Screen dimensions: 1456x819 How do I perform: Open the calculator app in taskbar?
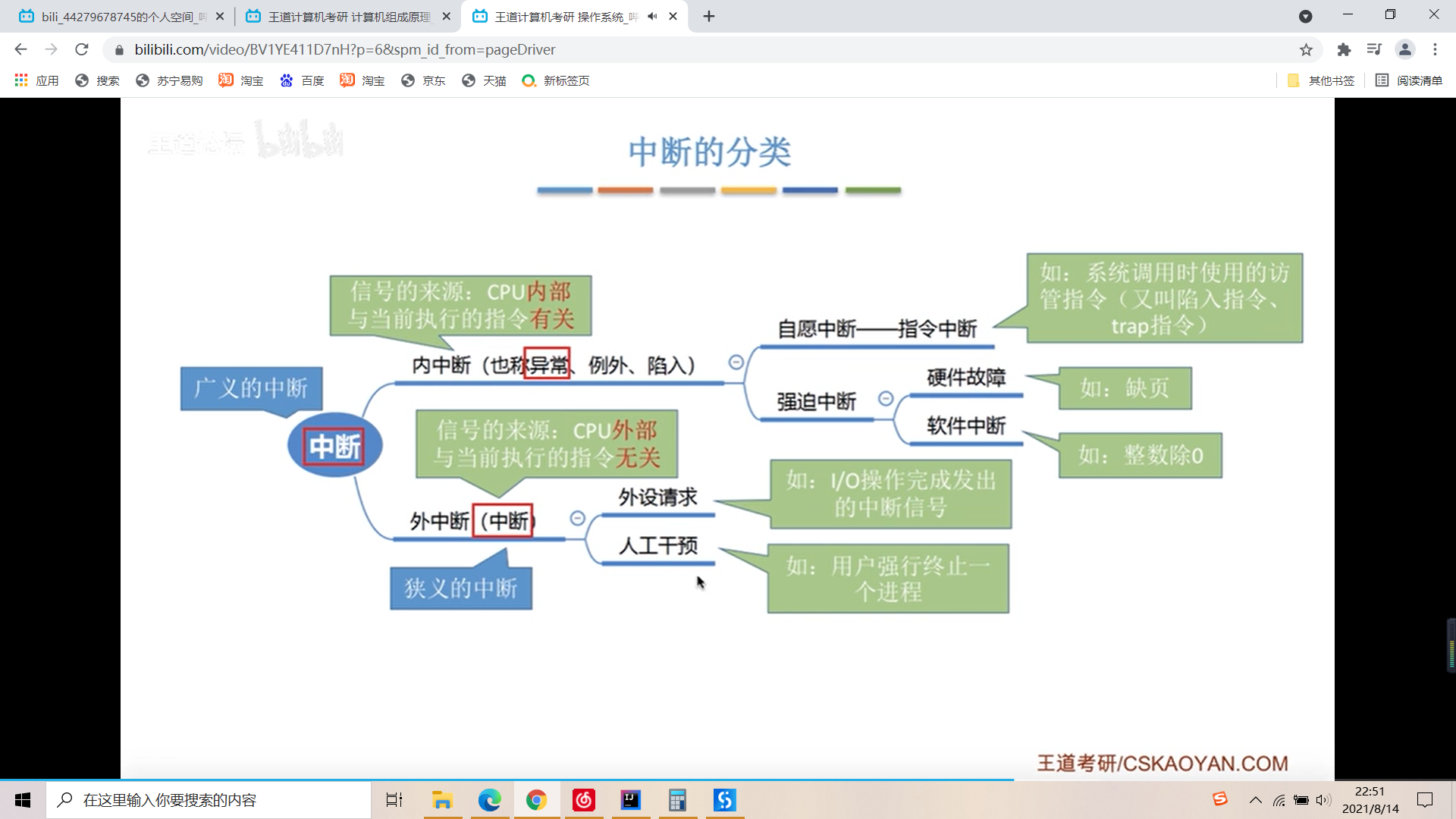click(x=677, y=800)
